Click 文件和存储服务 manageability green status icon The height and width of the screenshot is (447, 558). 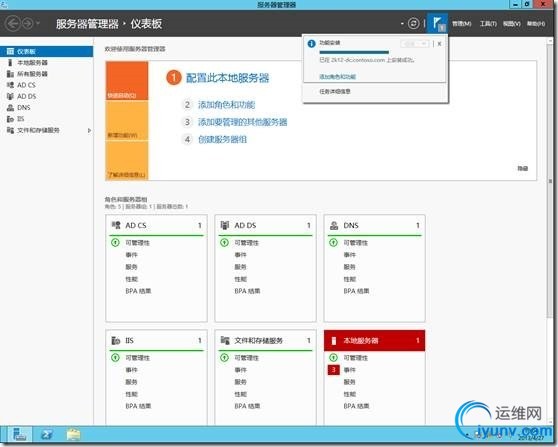pyautogui.click(x=225, y=358)
